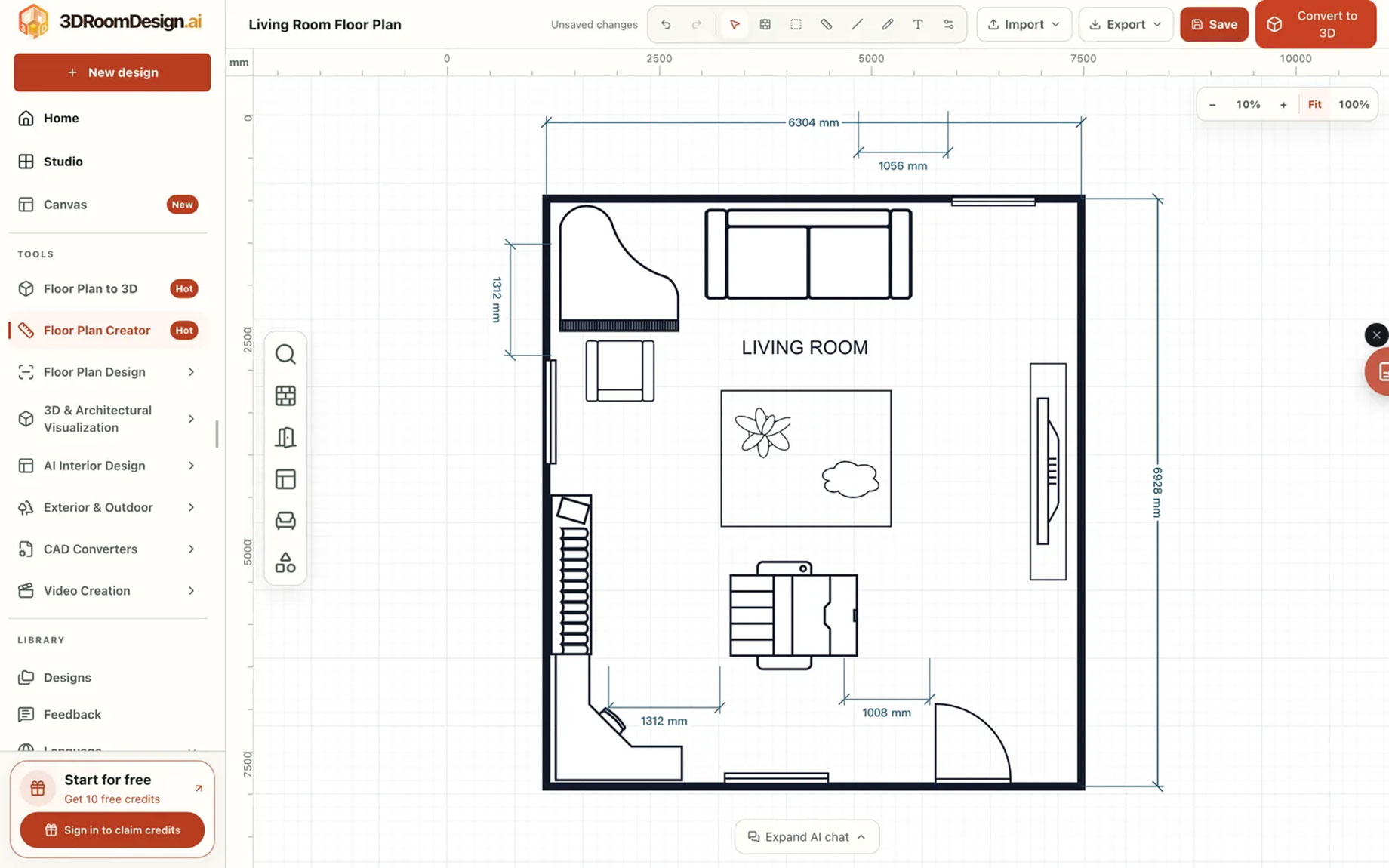Expand Exterior & Outdoor submenu
The width and height of the screenshot is (1389, 868).
click(x=191, y=507)
